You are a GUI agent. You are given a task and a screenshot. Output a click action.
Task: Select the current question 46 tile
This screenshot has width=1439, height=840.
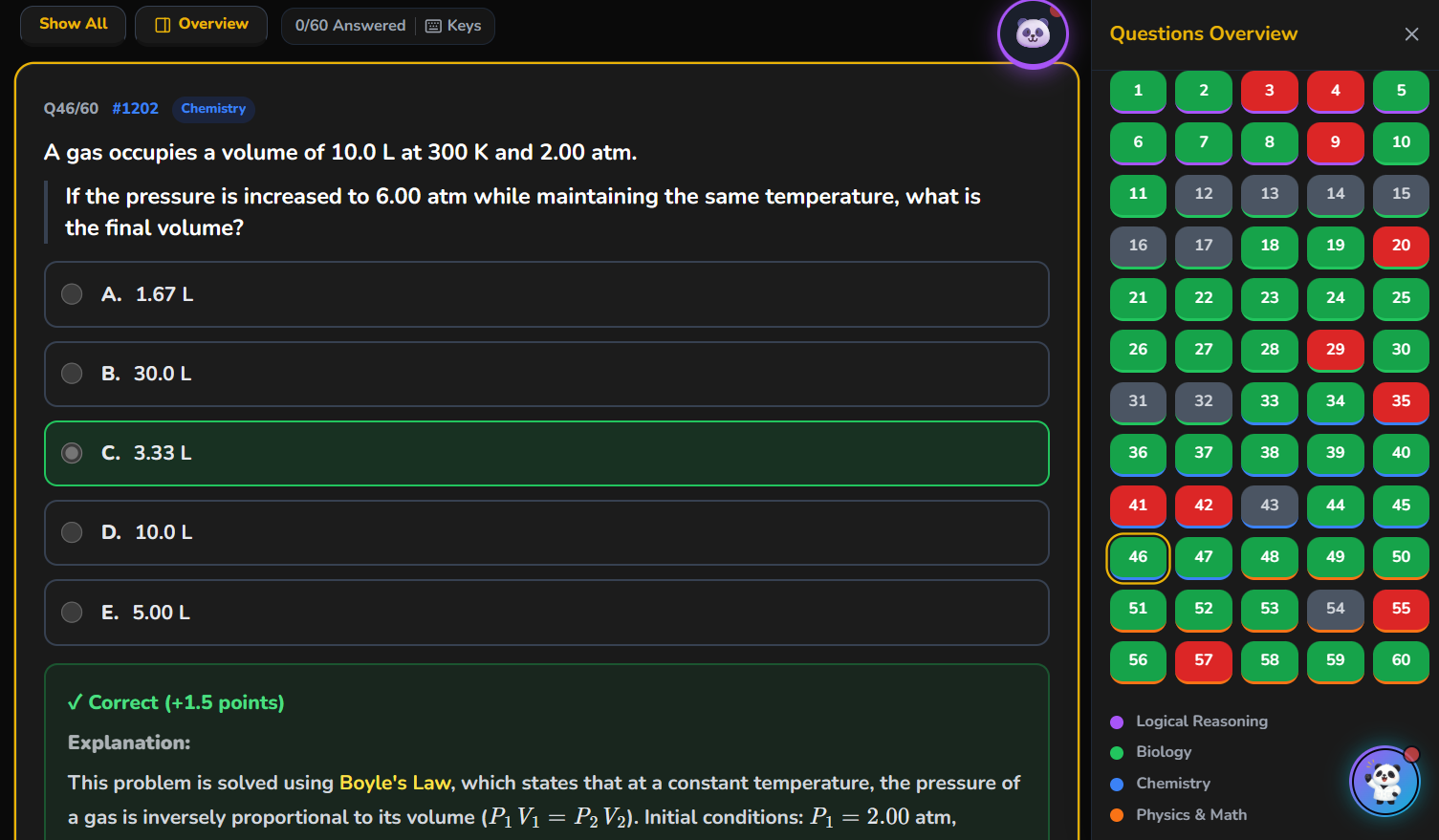(x=1138, y=557)
